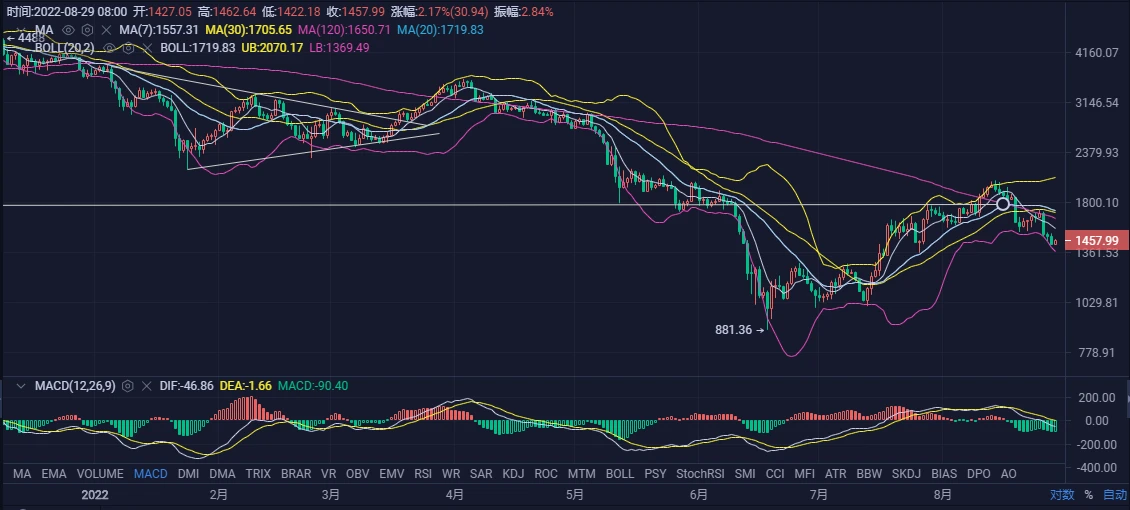Click the MA(30):1705.65 legend value
1130x510 pixels.
(249, 30)
